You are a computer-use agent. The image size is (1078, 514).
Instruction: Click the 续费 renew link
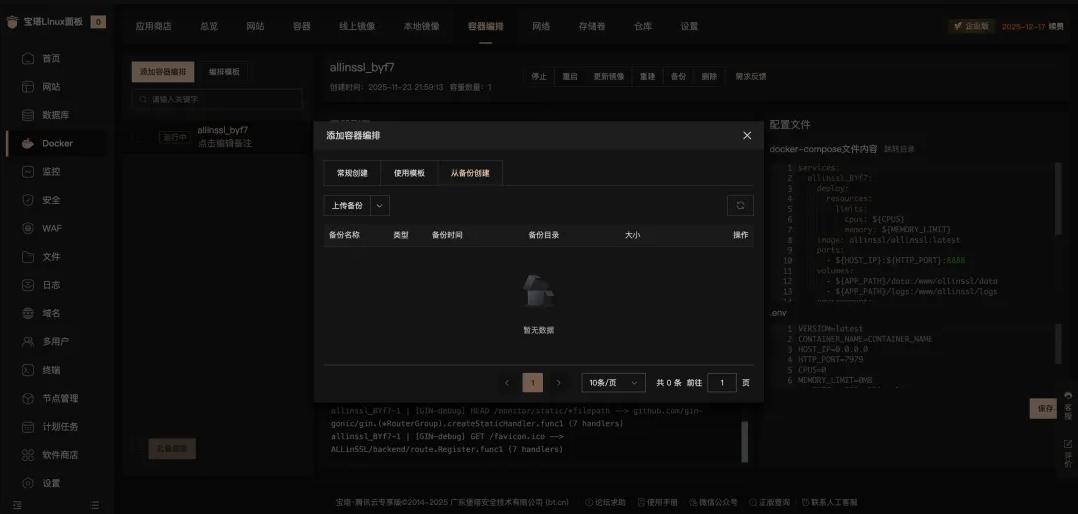pyautogui.click(x=1056, y=27)
